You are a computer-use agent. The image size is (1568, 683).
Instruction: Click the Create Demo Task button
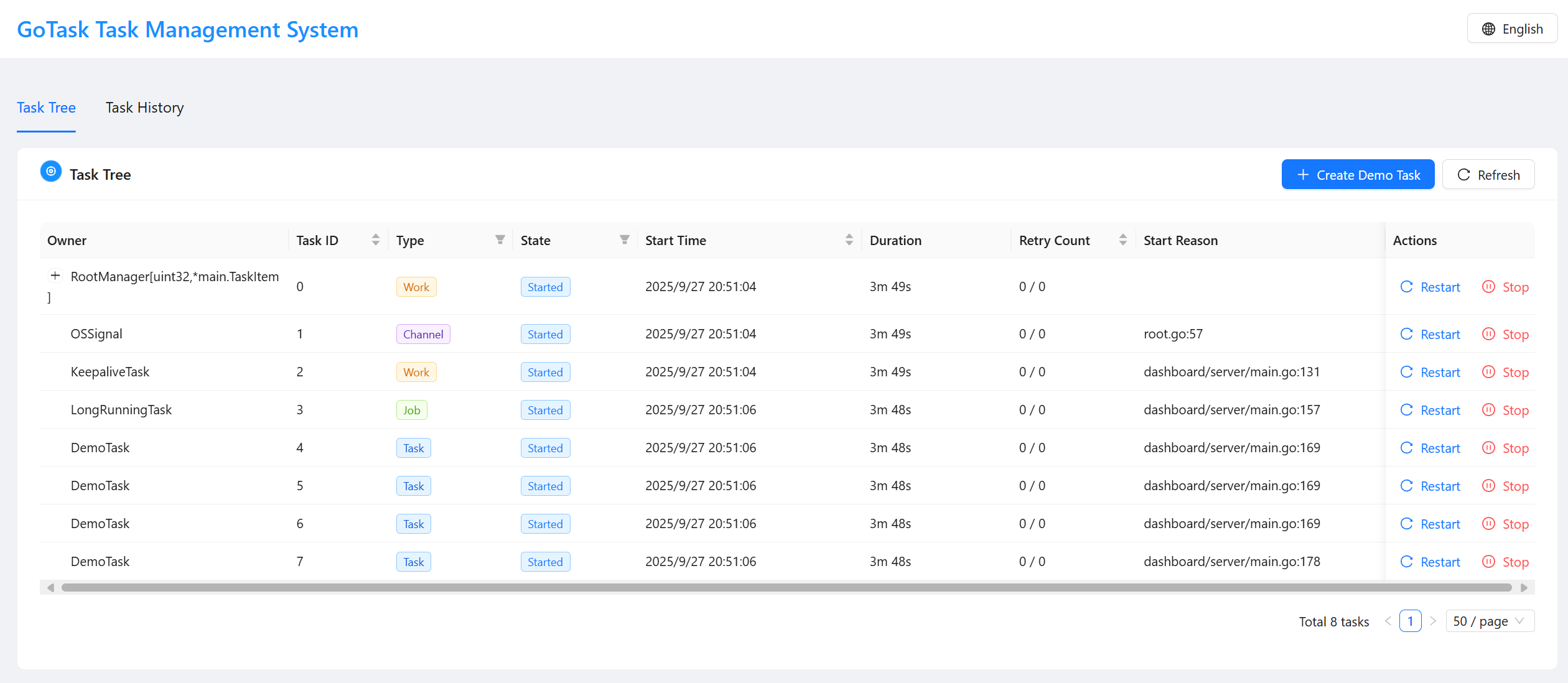1358,175
